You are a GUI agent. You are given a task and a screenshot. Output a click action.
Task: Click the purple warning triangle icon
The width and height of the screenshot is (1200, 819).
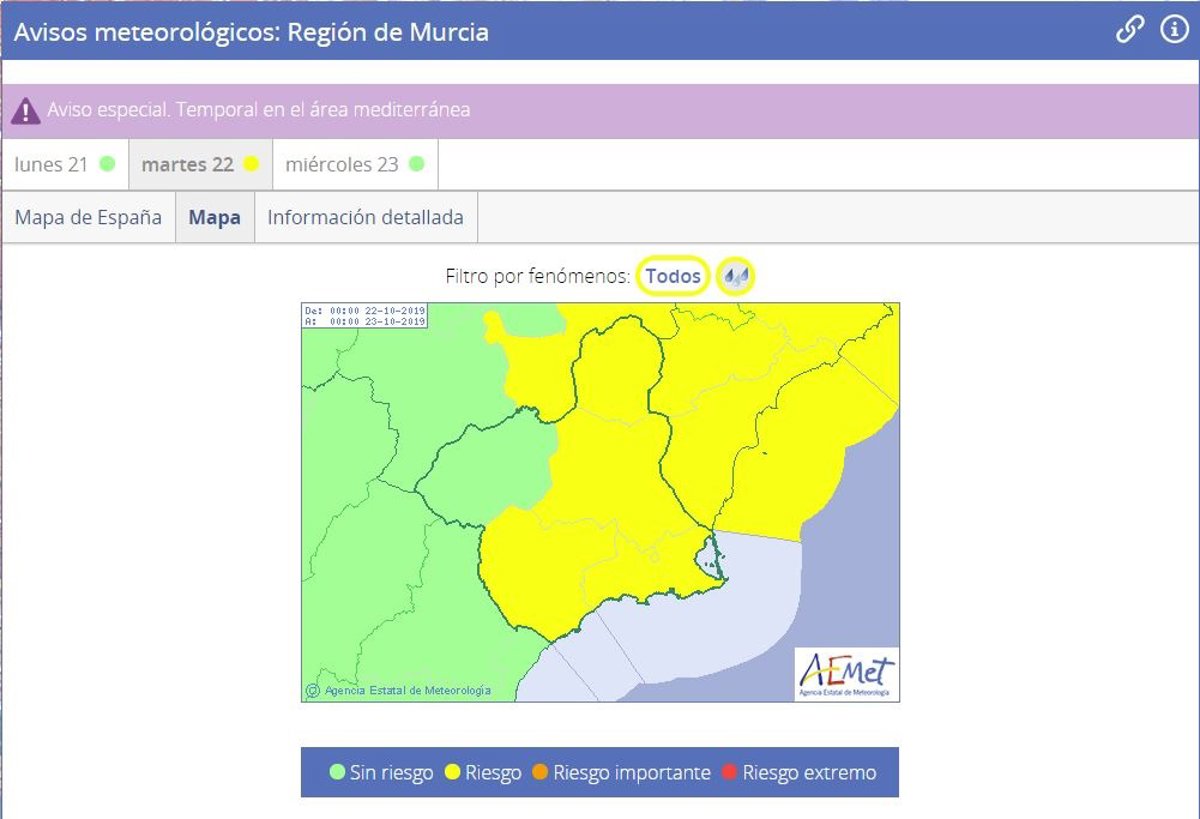(x=26, y=111)
